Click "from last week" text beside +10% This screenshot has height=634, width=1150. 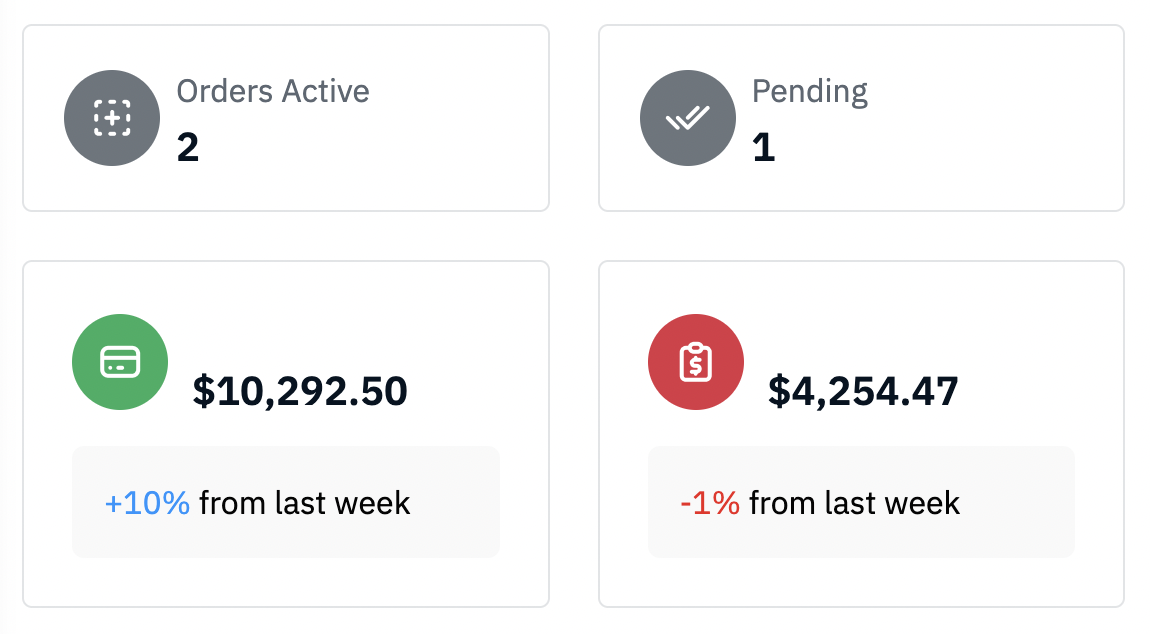304,503
